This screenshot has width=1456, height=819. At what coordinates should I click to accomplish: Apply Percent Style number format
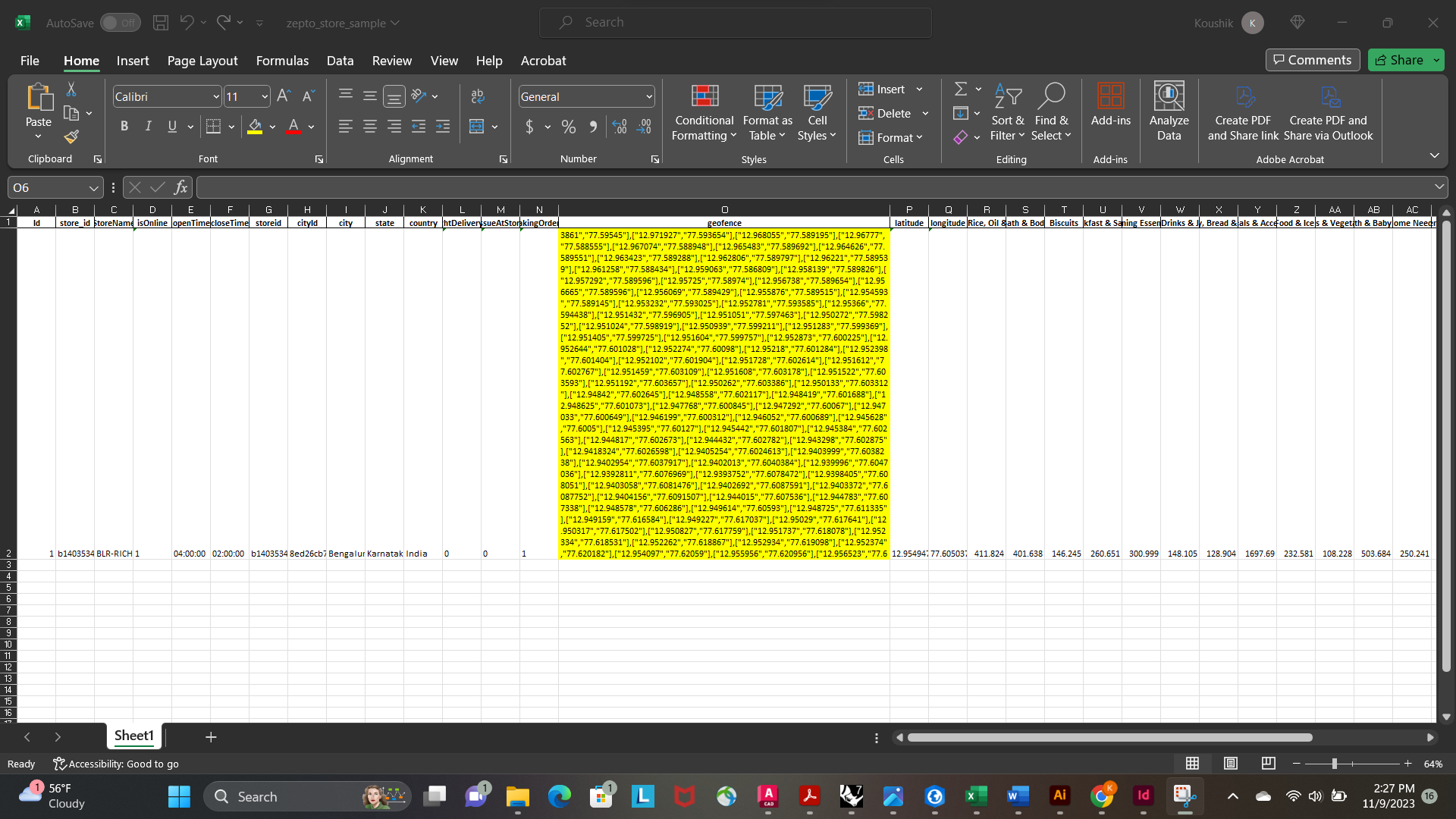point(569,127)
